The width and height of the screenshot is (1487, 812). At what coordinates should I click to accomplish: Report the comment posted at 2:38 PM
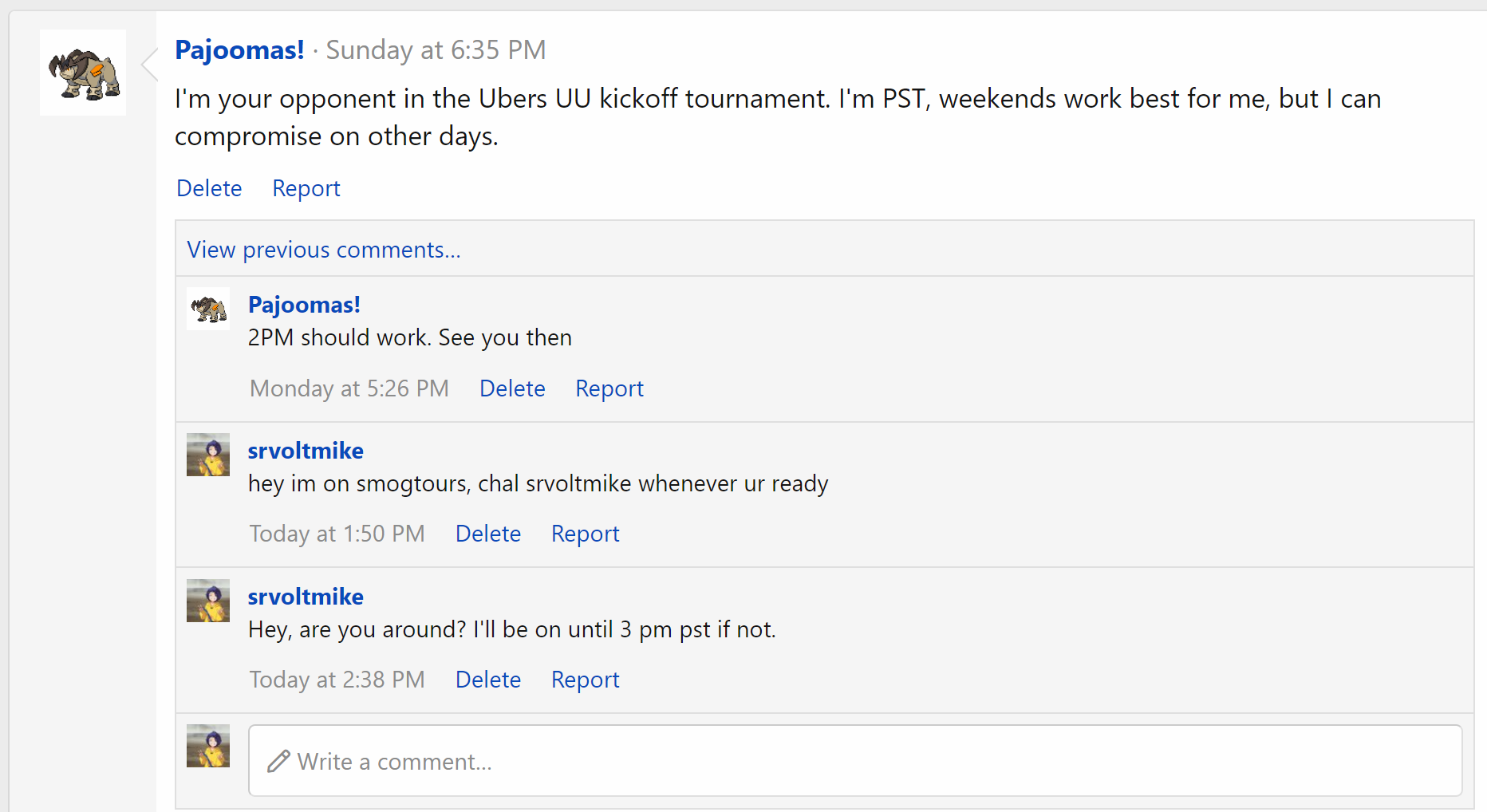(x=586, y=680)
